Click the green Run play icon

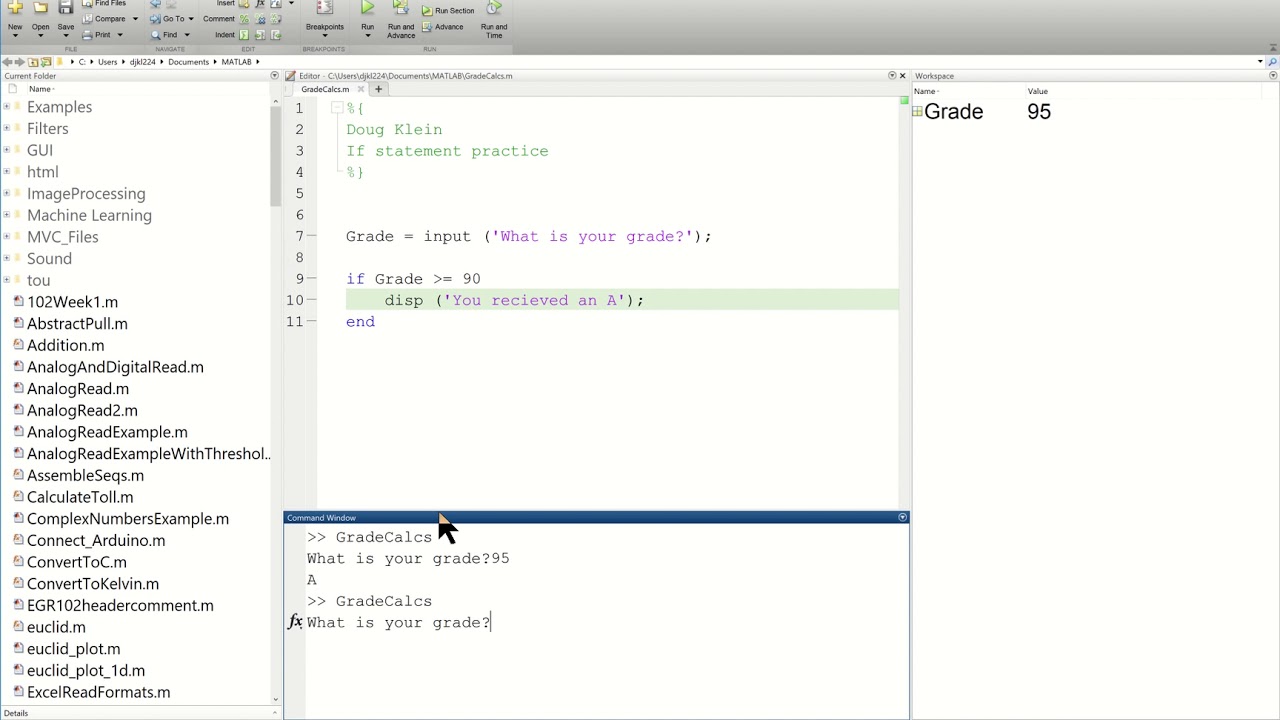(x=367, y=7)
